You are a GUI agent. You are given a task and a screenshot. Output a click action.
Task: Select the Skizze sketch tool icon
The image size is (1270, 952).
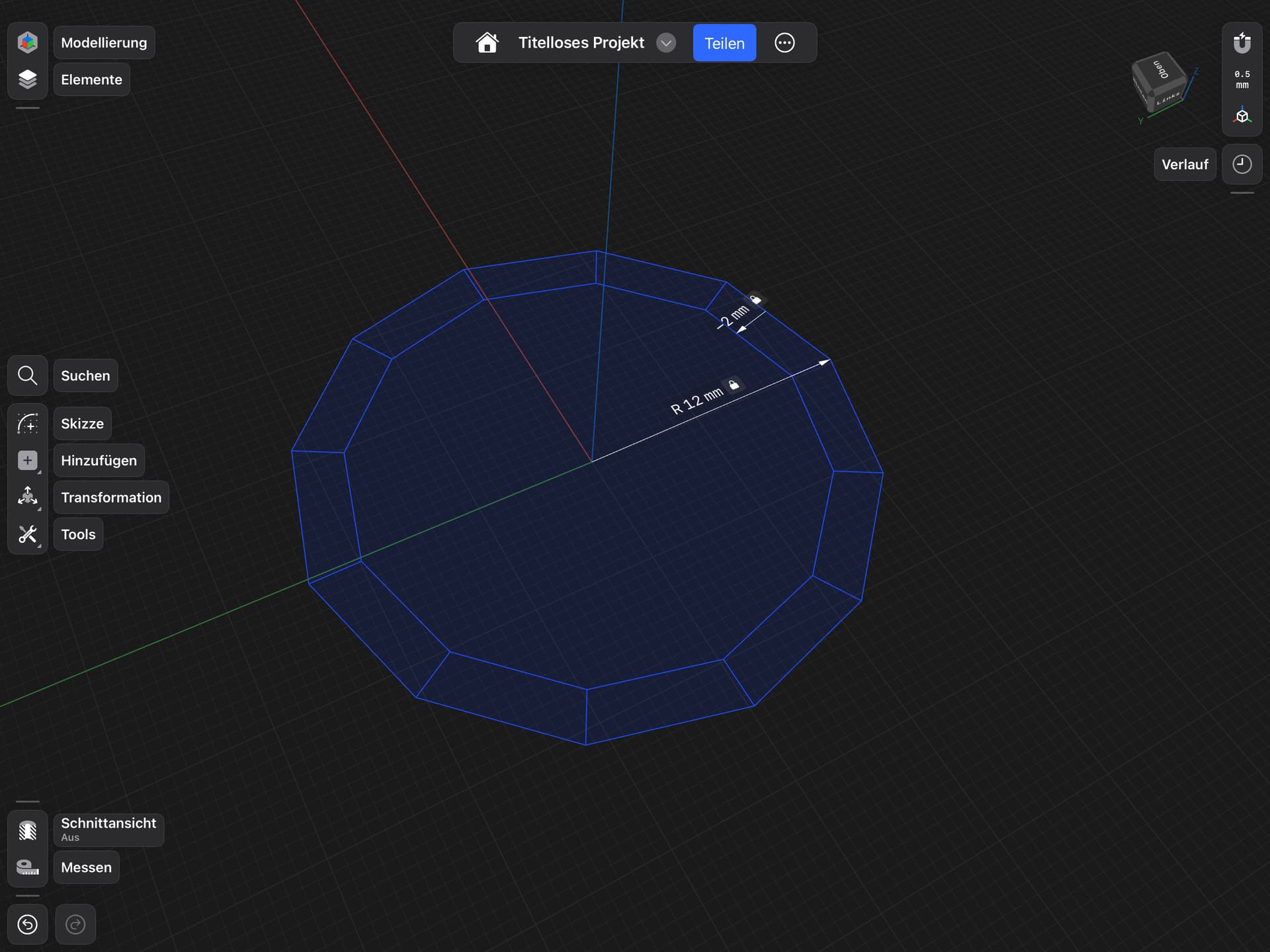[27, 424]
